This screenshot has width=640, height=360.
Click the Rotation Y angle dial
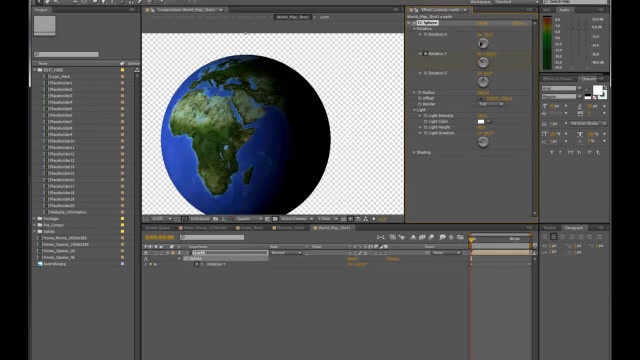(483, 62)
